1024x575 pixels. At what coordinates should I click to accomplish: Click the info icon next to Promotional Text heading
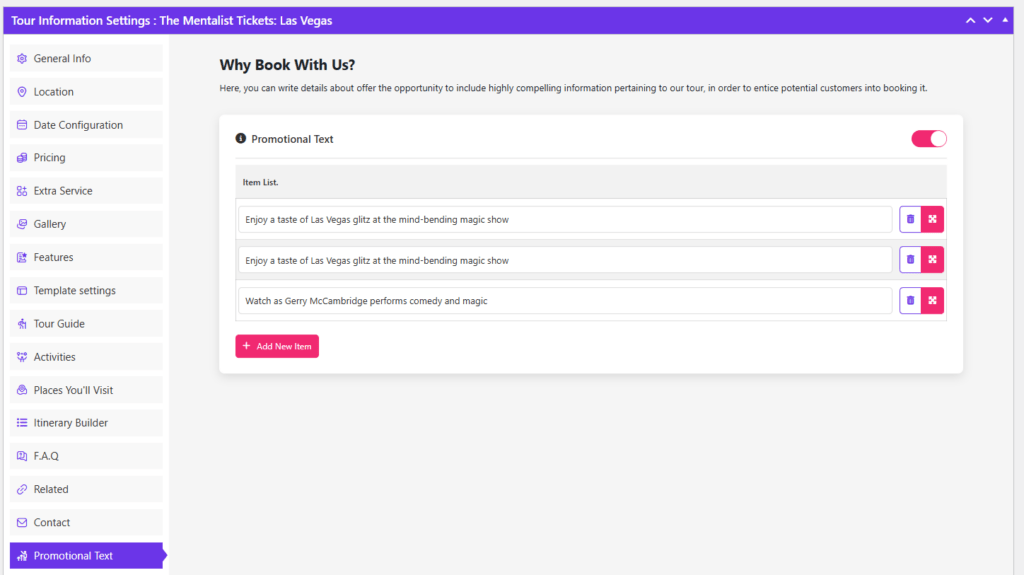click(240, 139)
